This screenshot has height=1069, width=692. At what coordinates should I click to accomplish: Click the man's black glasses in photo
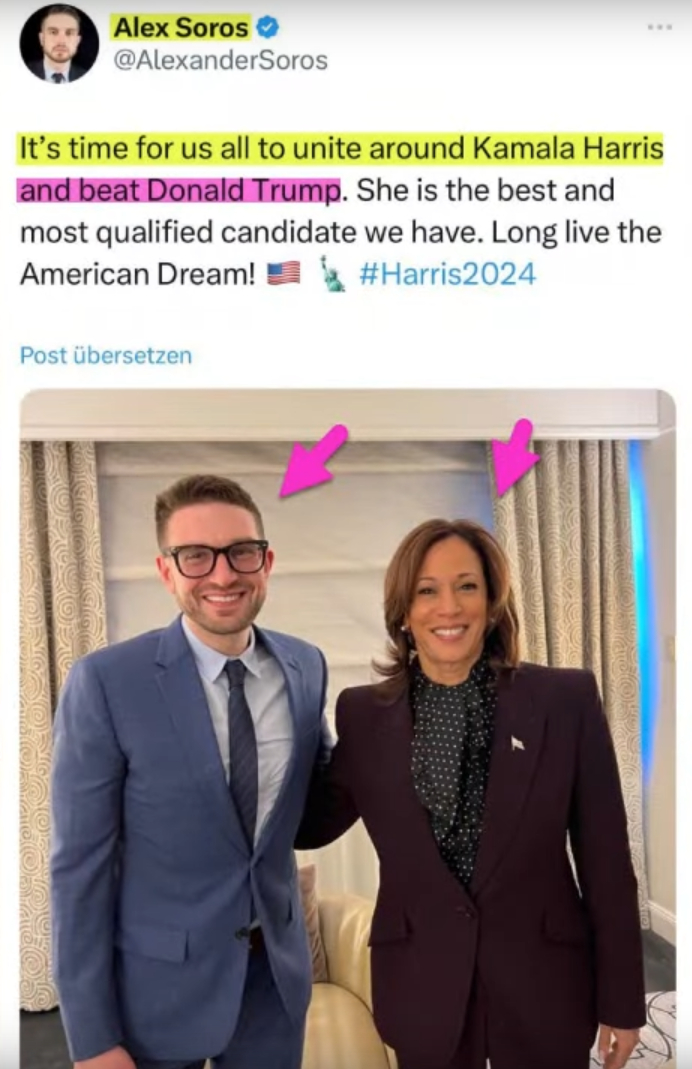217,557
